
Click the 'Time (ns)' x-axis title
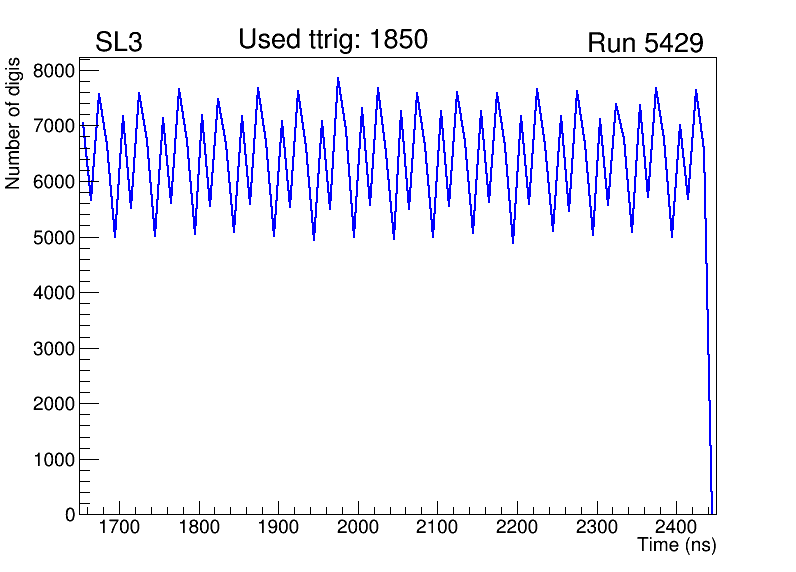pyautogui.click(x=677, y=546)
